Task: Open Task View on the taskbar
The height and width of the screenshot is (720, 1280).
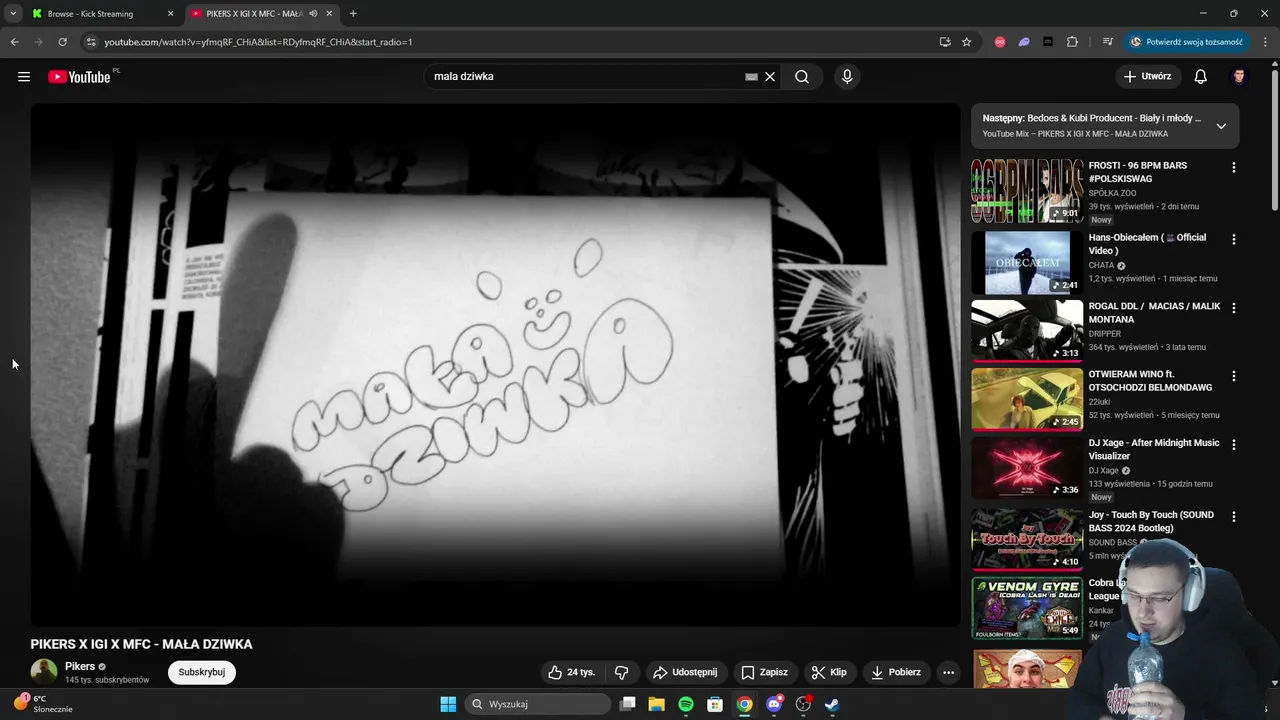Action: pos(627,704)
